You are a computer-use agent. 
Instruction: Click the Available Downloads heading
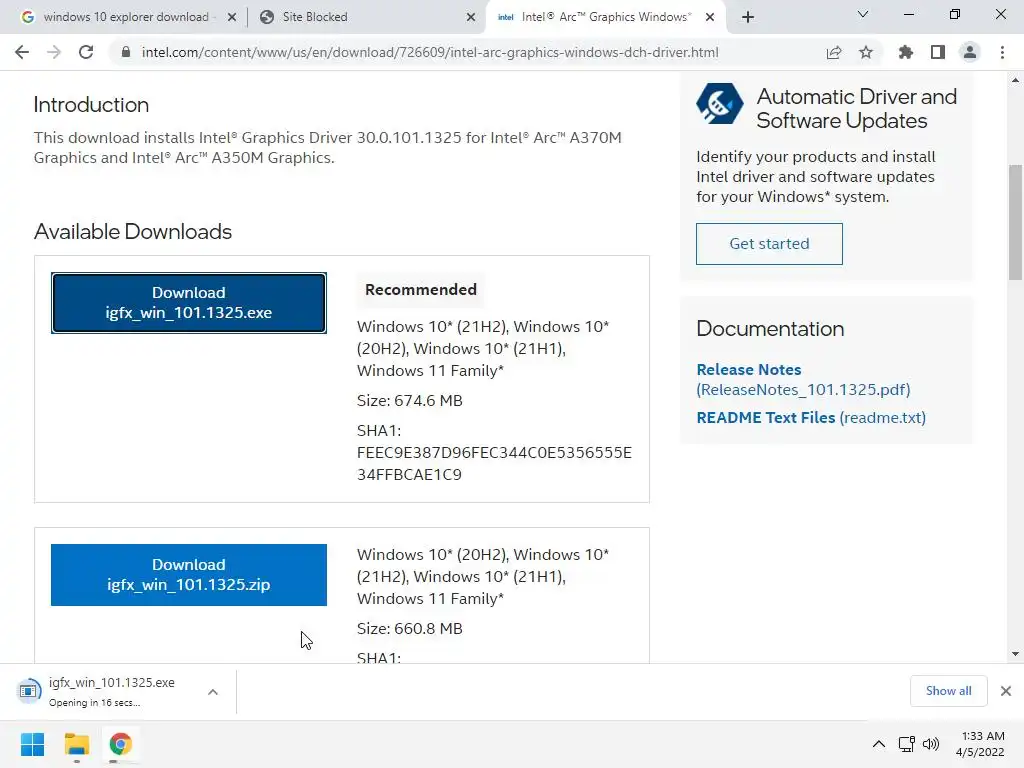pyautogui.click(x=133, y=231)
